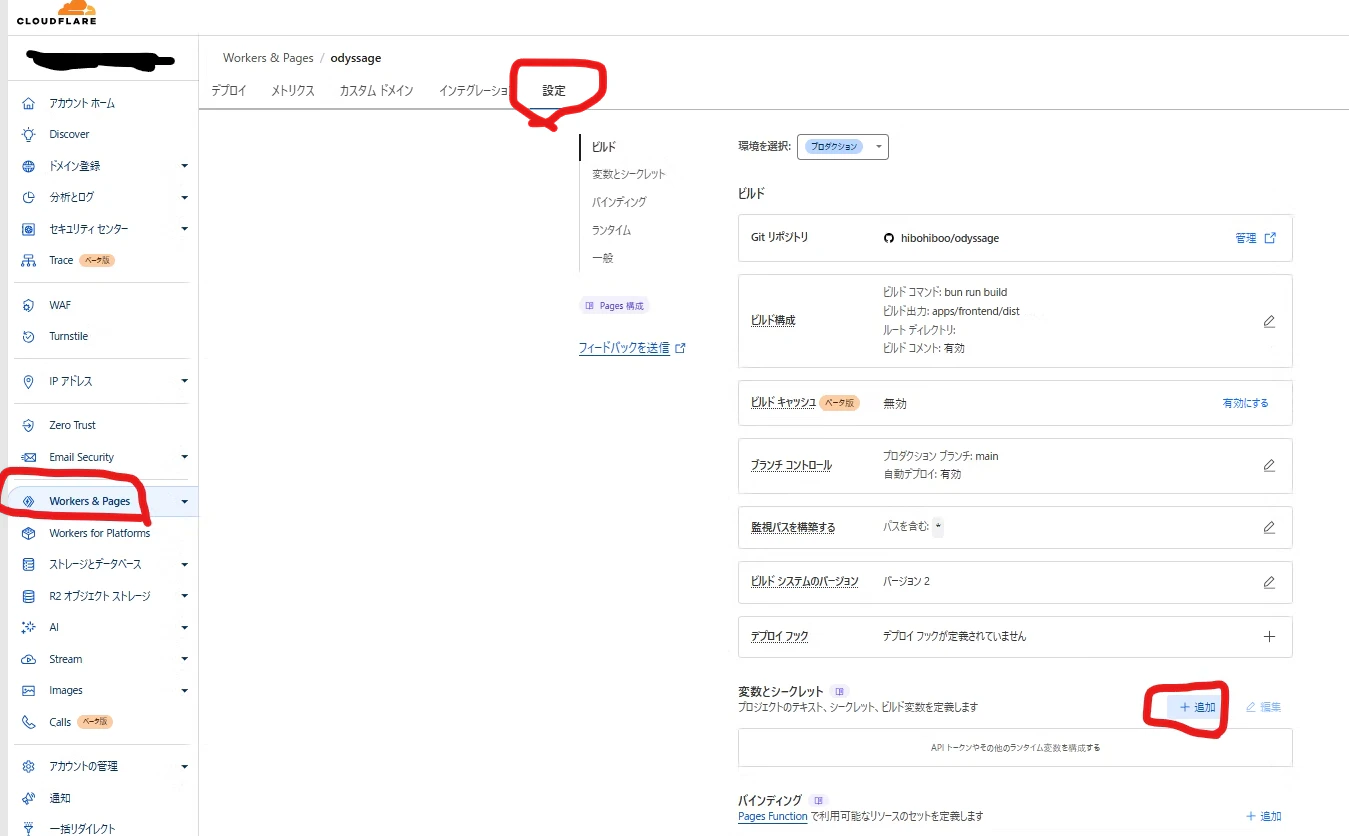Viewport: 1349px width, 836px height.
Task: Click 追加 for 変数とシークレット
Action: [x=1198, y=707]
